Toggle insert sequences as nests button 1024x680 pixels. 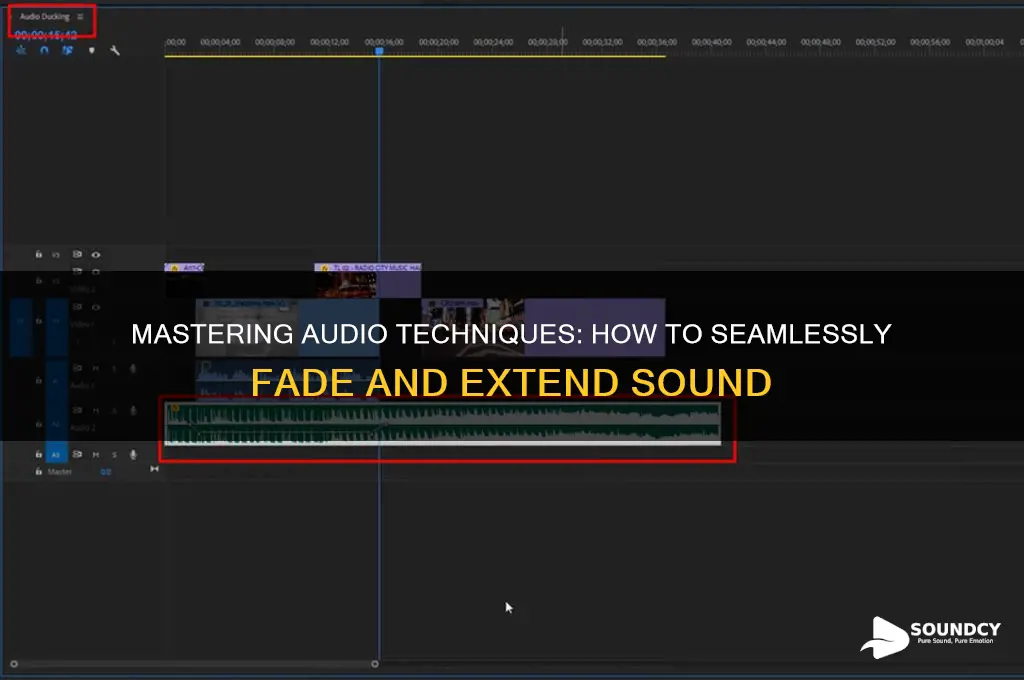(x=21, y=50)
